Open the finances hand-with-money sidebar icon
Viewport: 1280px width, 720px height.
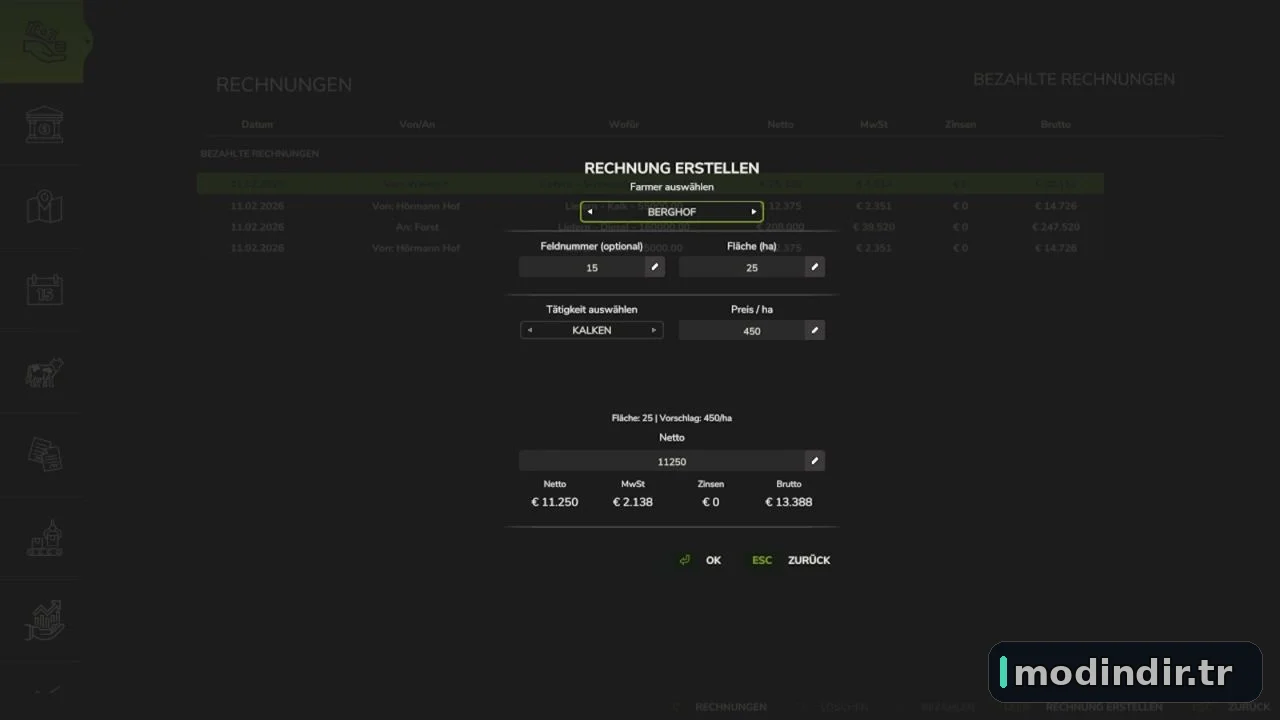coord(45,41)
